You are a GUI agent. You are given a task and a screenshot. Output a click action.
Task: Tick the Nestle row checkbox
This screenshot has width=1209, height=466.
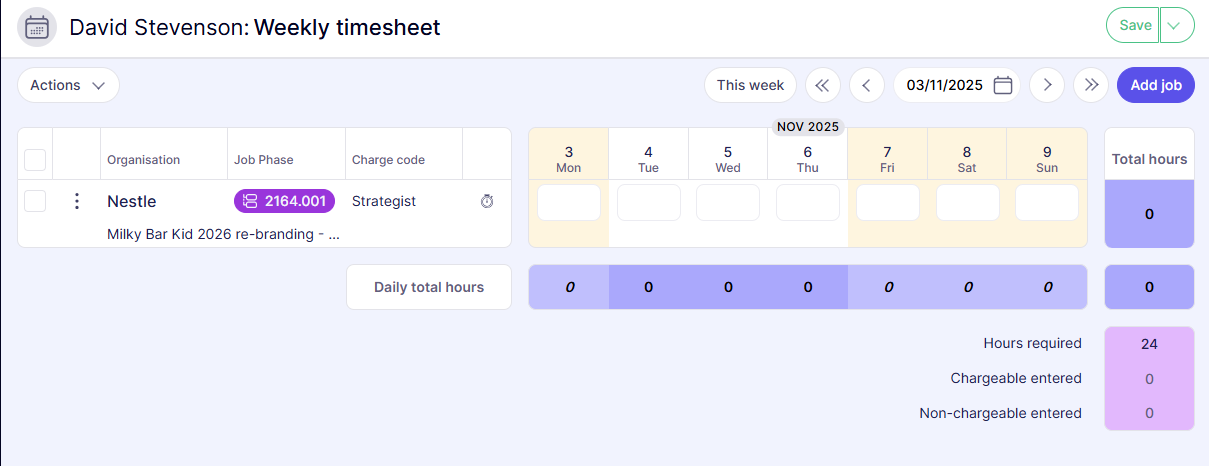[35, 201]
